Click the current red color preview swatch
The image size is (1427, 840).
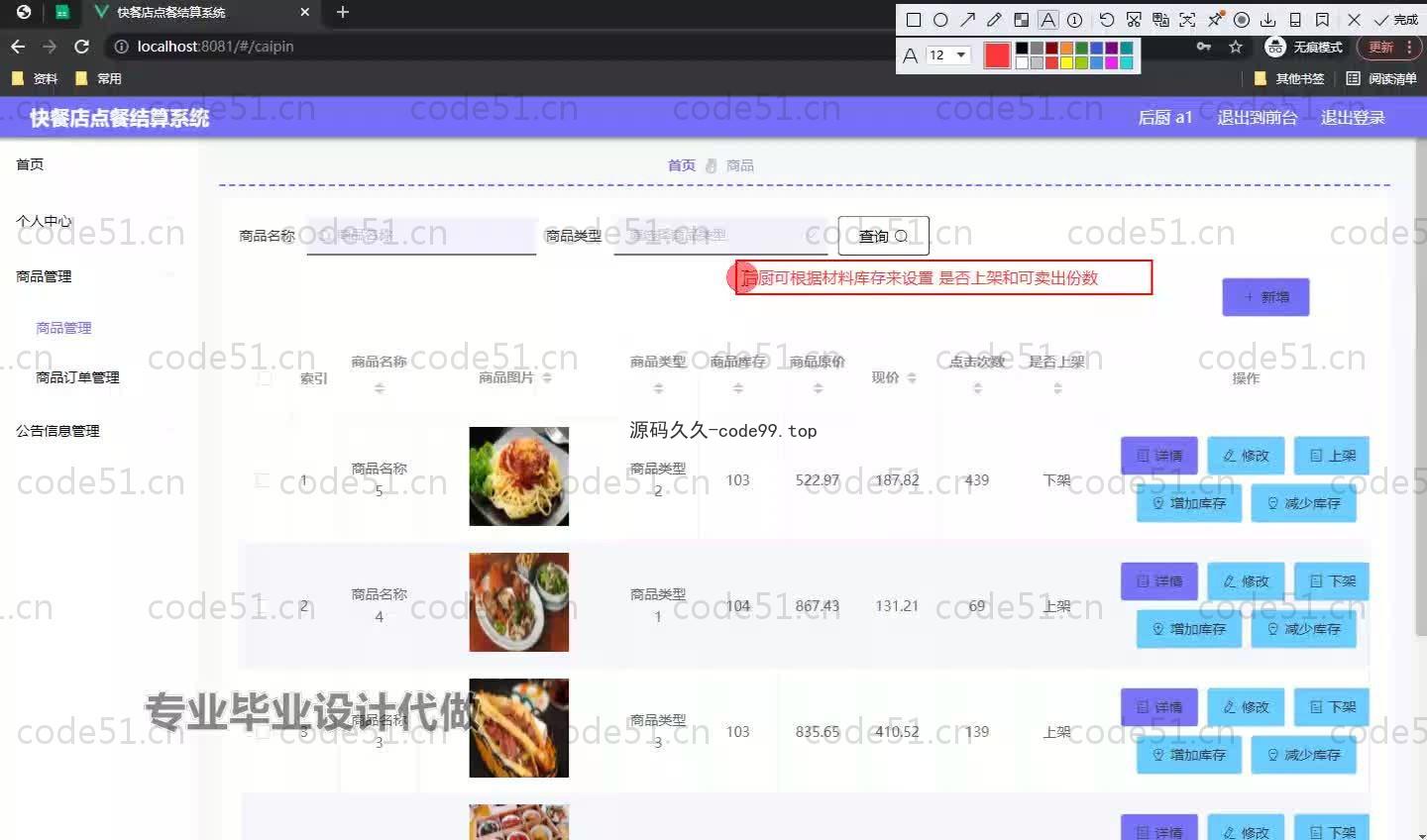(997, 55)
